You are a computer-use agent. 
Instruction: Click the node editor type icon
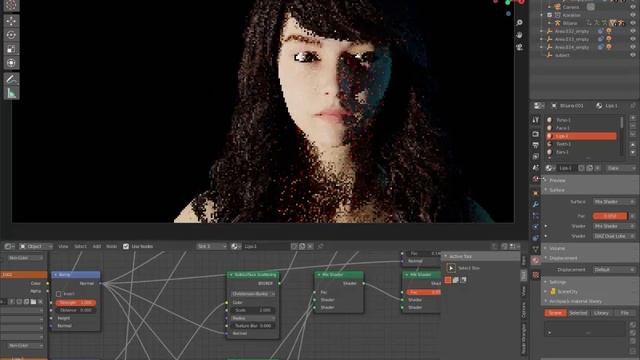[x=9, y=247]
